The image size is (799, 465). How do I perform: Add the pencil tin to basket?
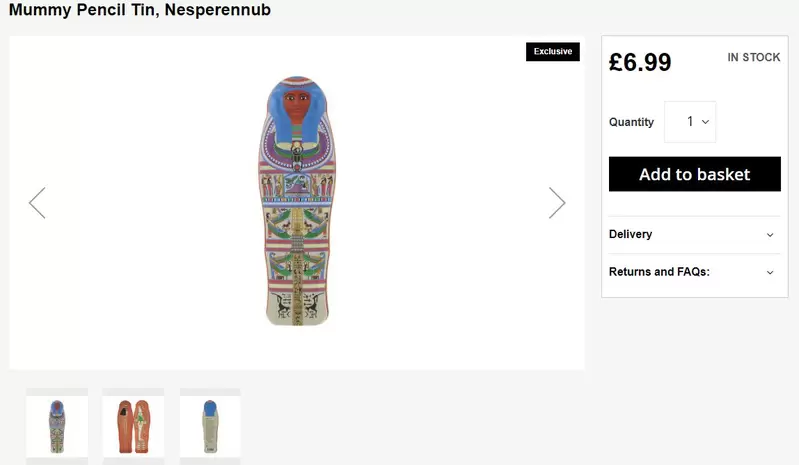[x=694, y=174]
